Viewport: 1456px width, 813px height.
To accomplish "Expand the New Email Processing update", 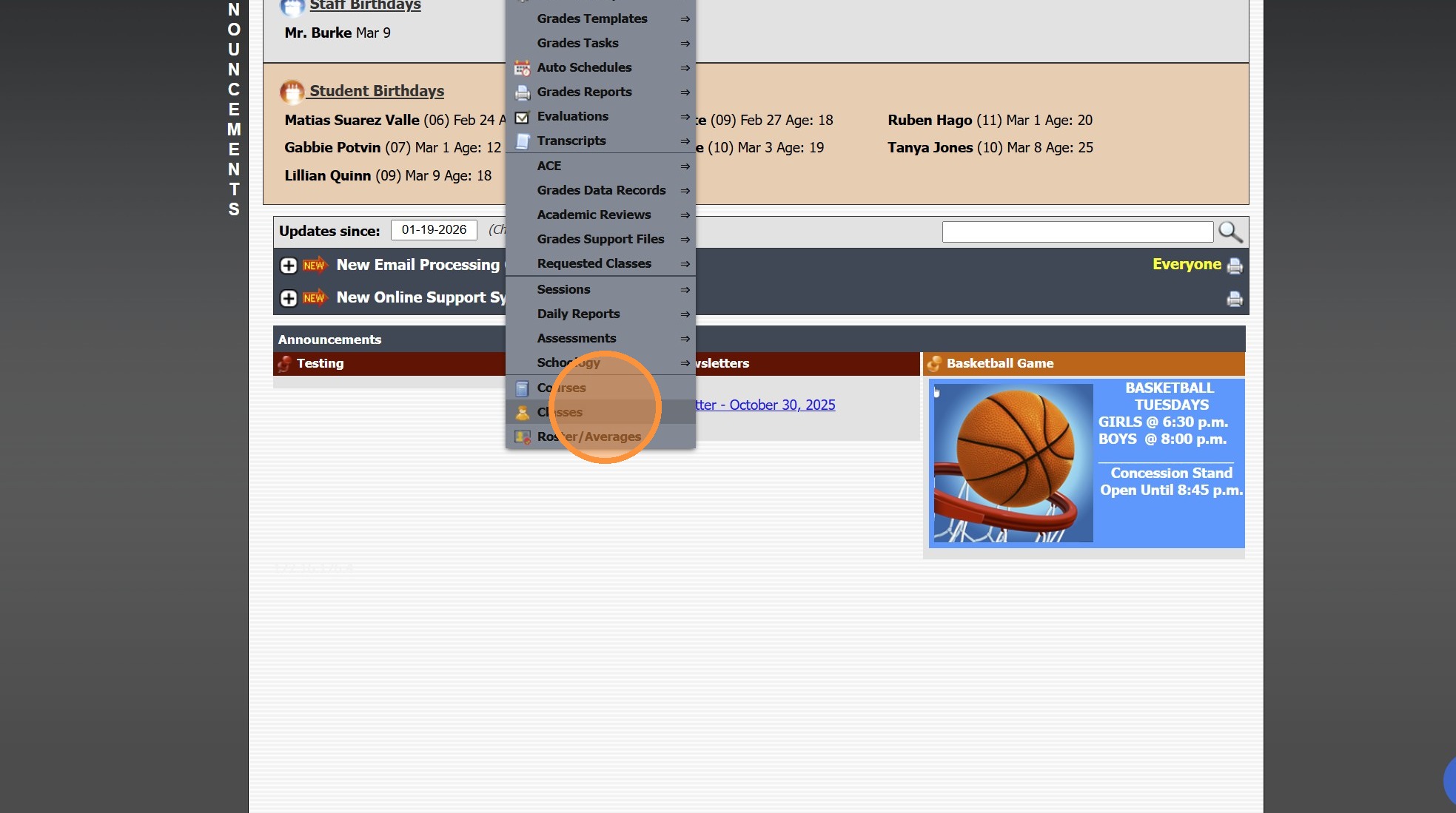I will click(289, 266).
